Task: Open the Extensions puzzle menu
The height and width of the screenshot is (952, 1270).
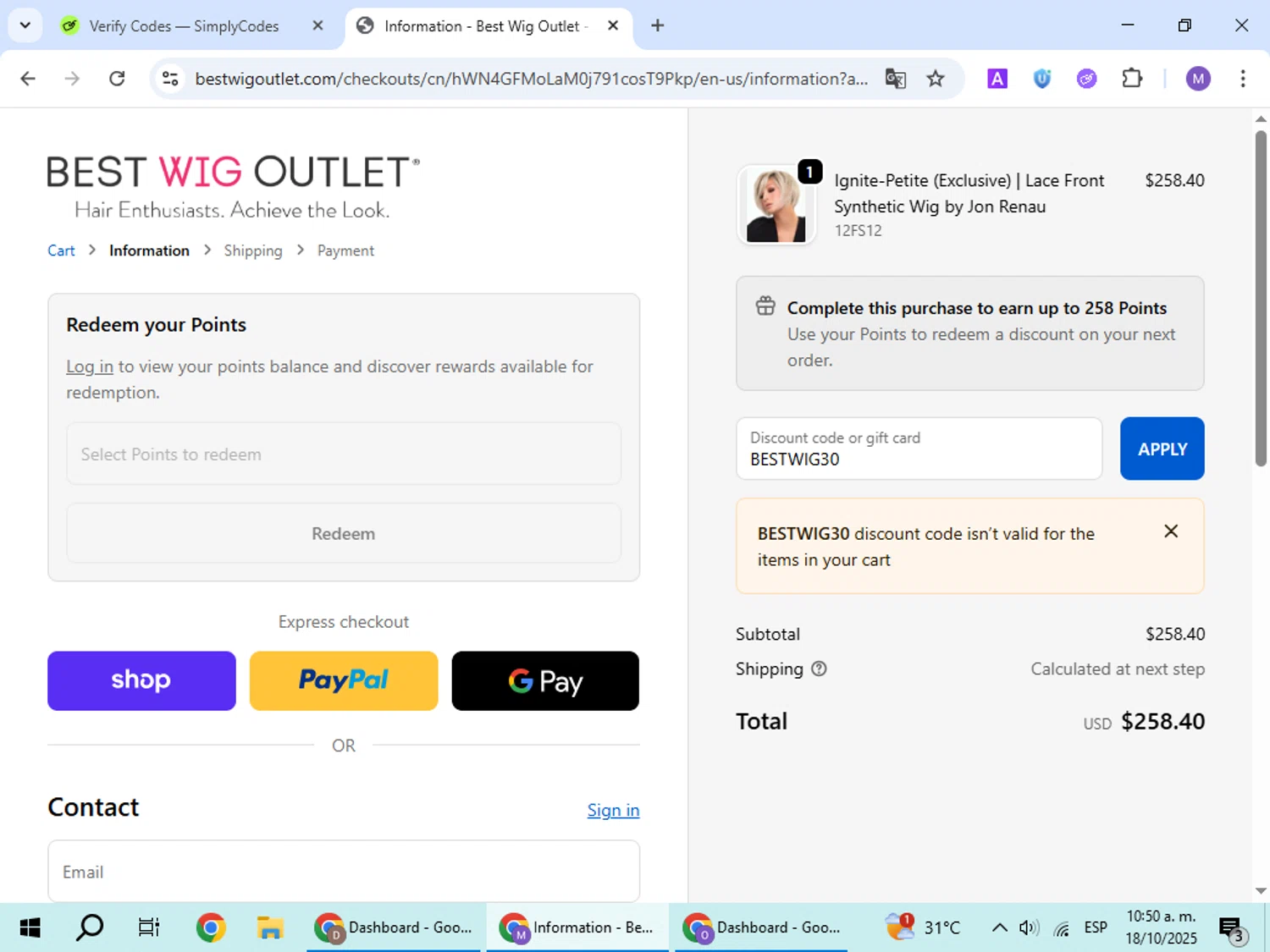Action: [1132, 79]
